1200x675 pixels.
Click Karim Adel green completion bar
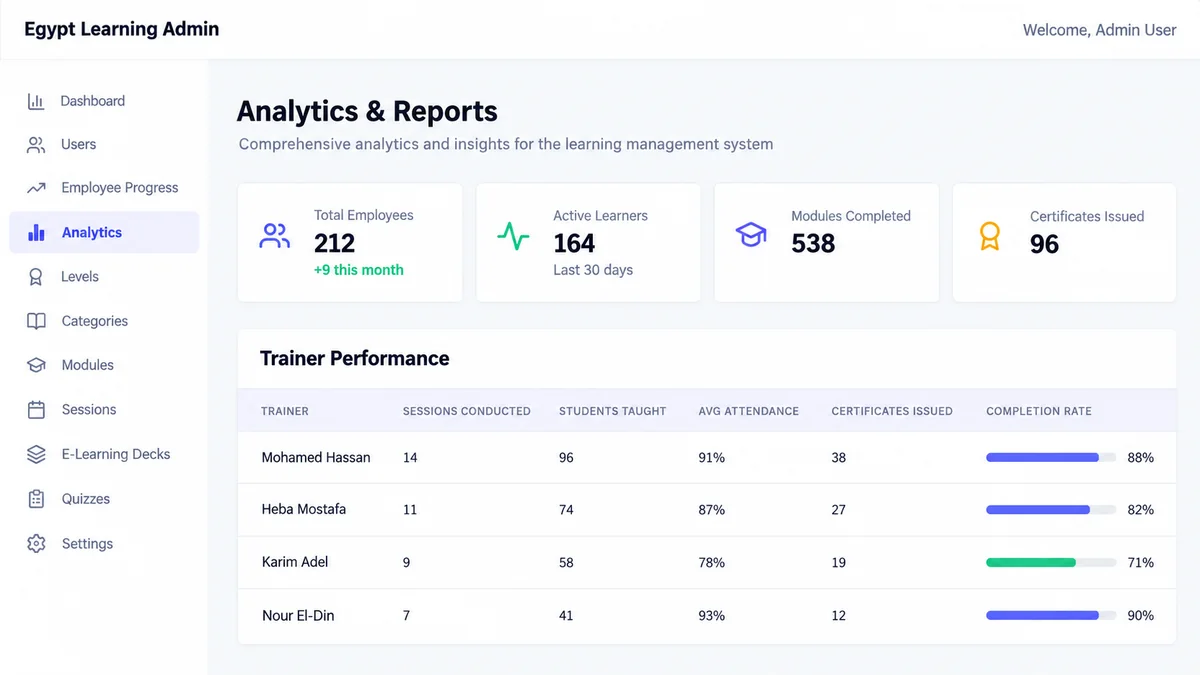(1031, 563)
